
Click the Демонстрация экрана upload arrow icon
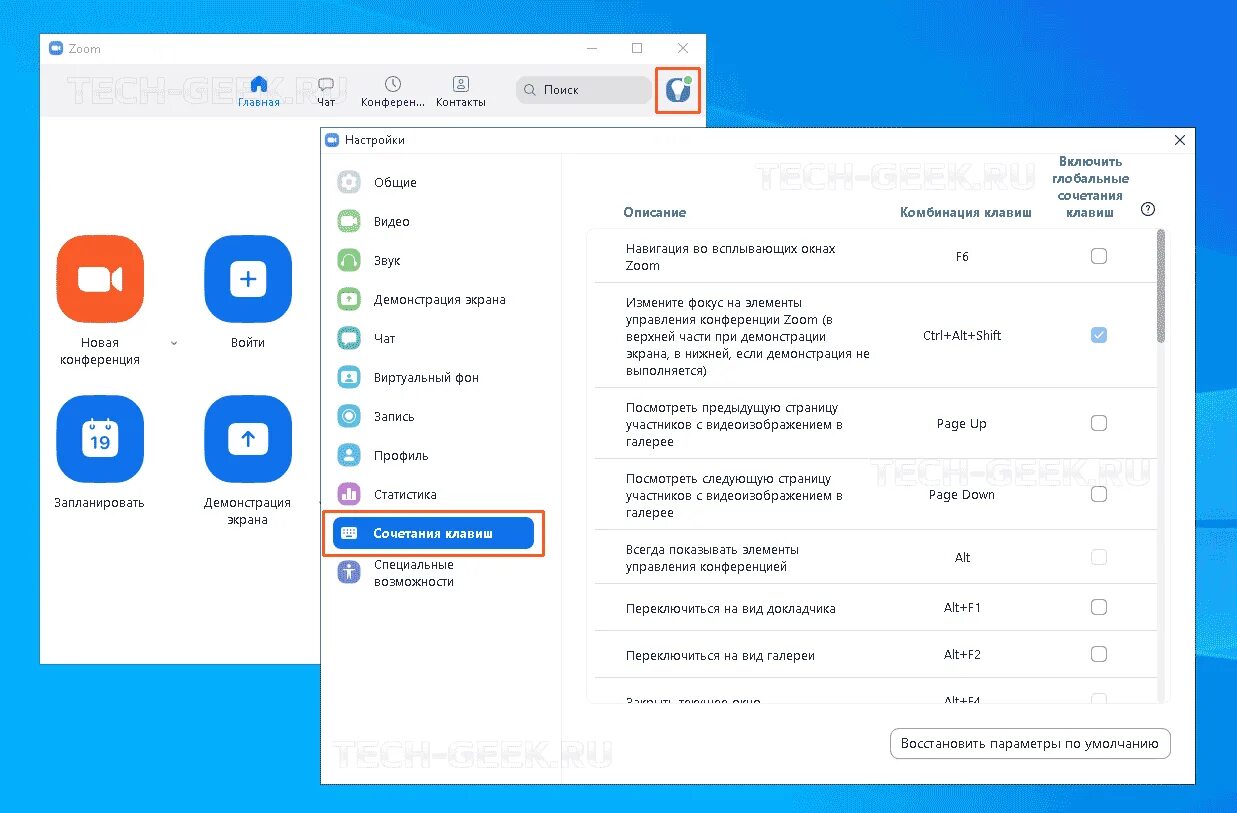point(248,439)
